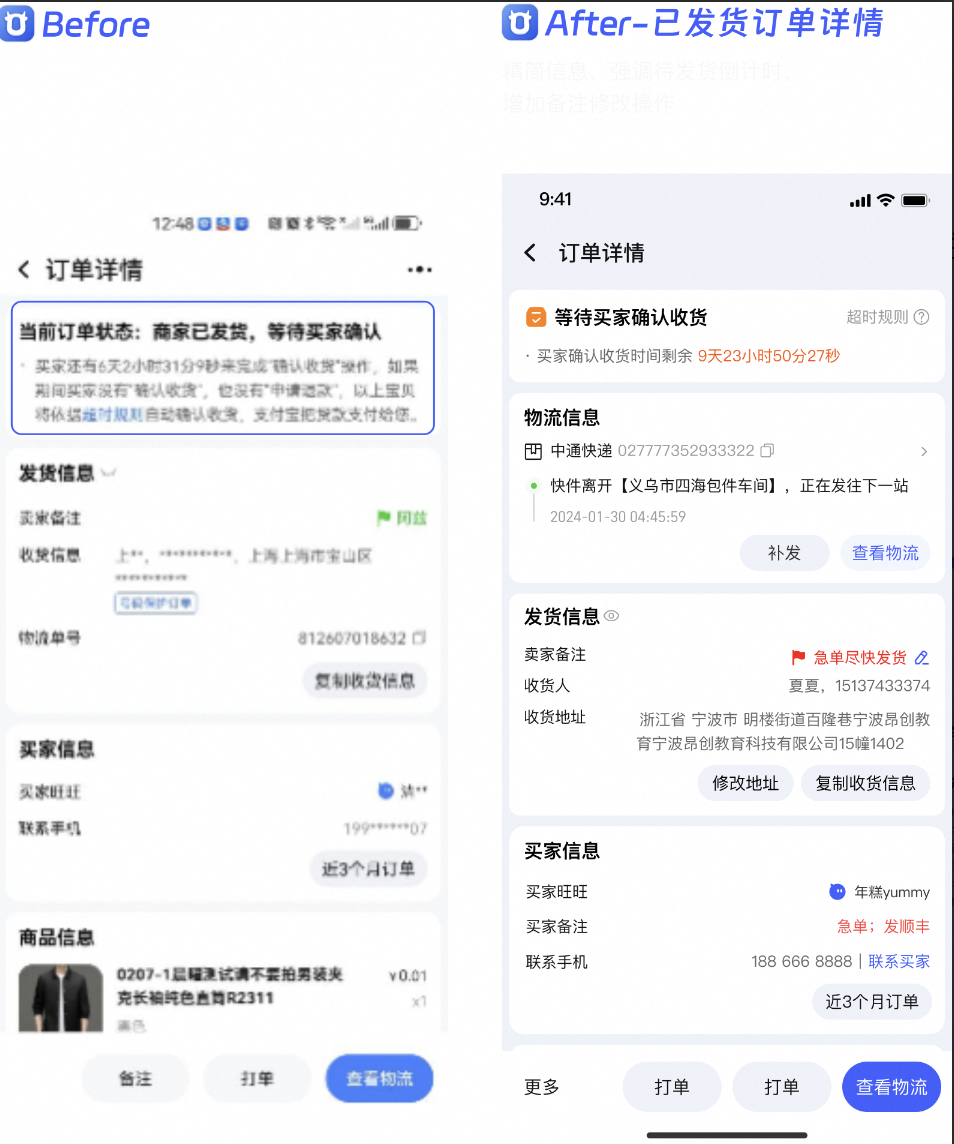Click the Wangwang icon beside 年糕yummy

pos(837,892)
